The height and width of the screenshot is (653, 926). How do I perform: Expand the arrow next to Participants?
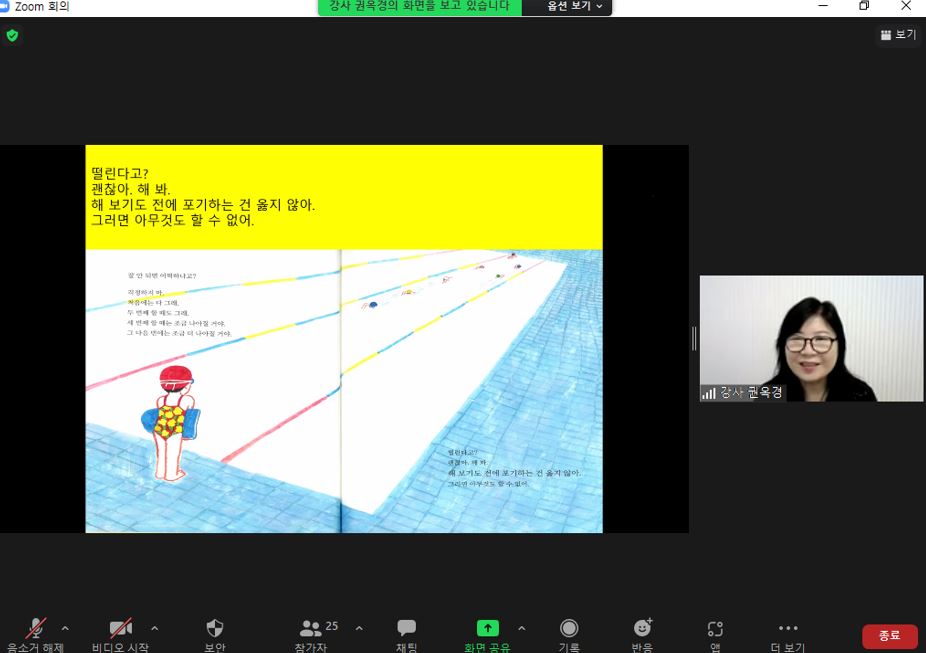[x=359, y=628]
